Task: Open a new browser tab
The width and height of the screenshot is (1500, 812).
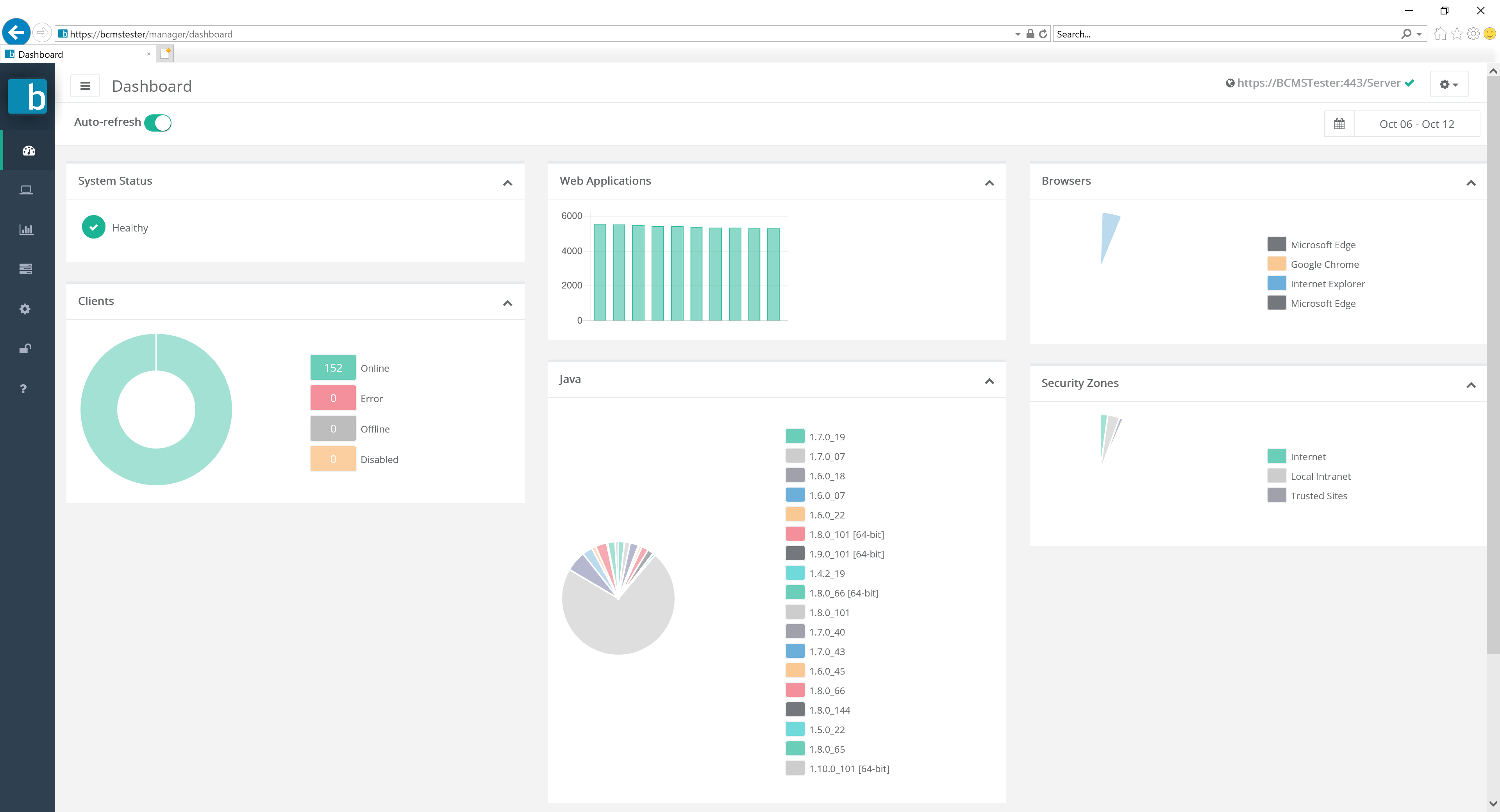Action: 165,54
